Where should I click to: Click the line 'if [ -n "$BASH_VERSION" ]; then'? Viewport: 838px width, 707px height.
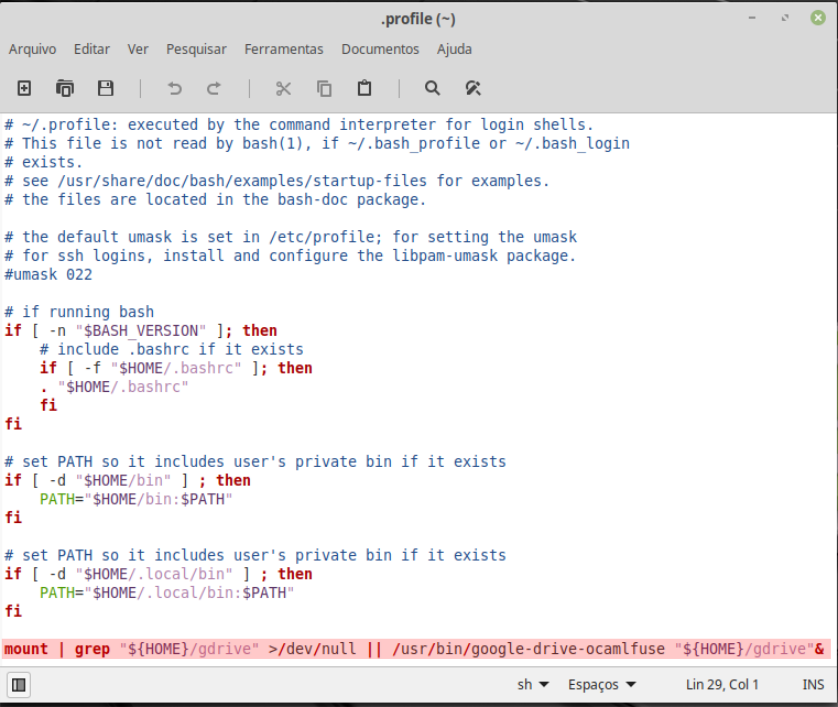click(141, 331)
